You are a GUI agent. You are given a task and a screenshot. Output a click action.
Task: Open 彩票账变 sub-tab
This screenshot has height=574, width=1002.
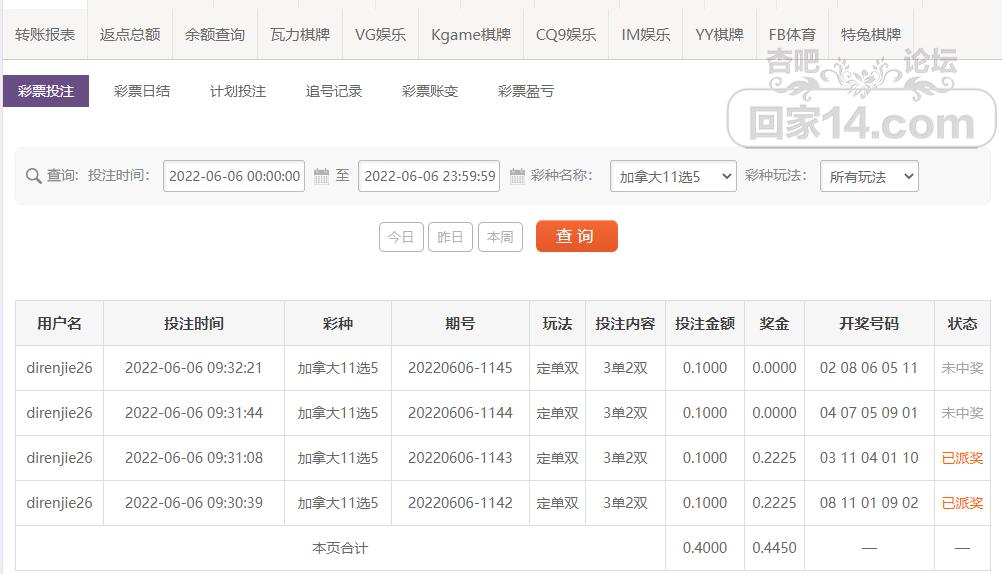[429, 91]
